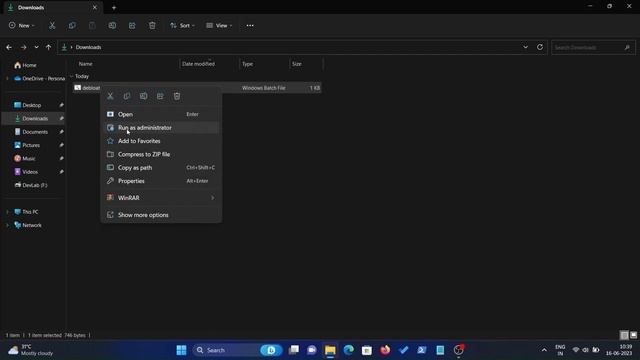Select Run as administrator

(x=161, y=128)
